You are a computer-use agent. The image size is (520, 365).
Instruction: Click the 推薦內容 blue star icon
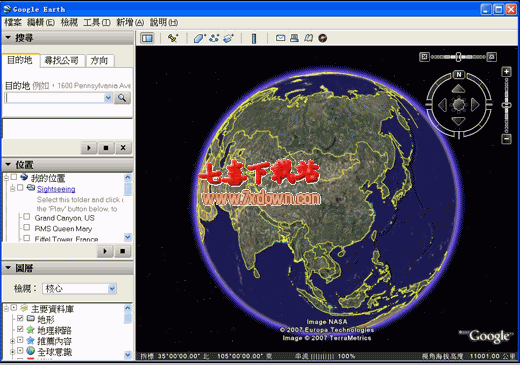click(31, 340)
